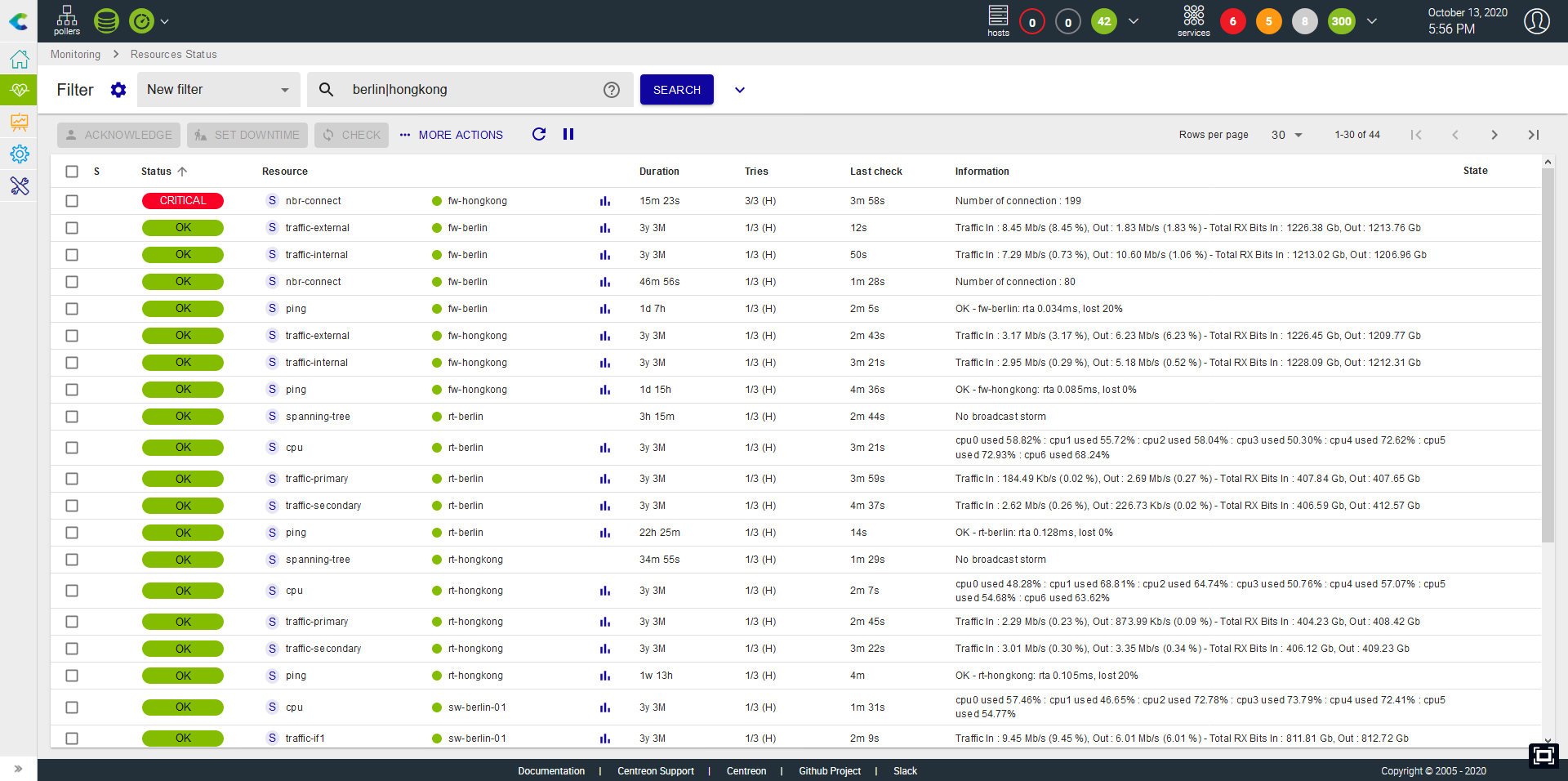This screenshot has height=781, width=1568.
Task: Select the traffic-internal fw-berlin row checkbox
Action: tap(72, 255)
